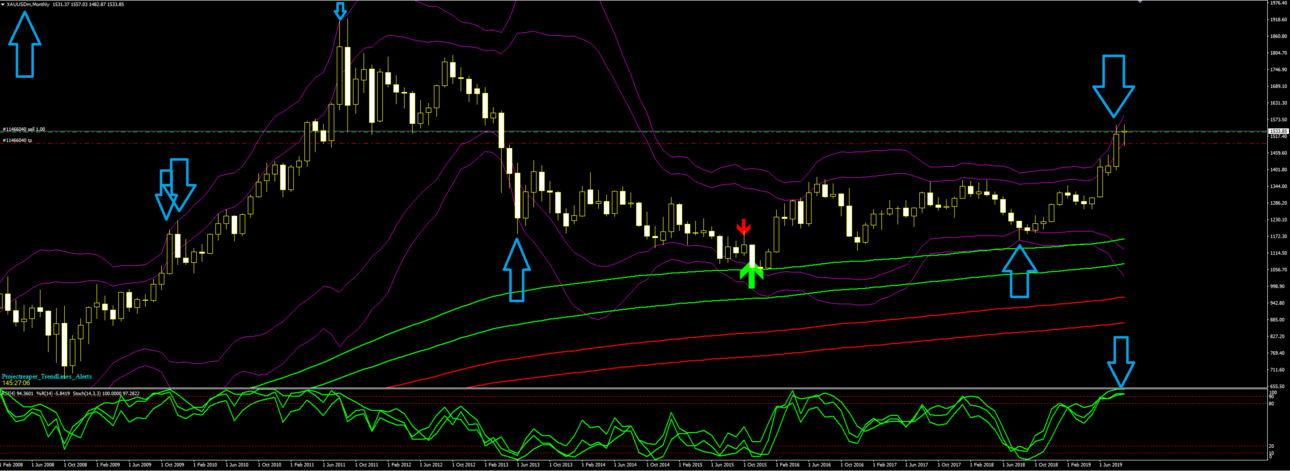Click the 1344.00 price scale label

pos(1279,186)
